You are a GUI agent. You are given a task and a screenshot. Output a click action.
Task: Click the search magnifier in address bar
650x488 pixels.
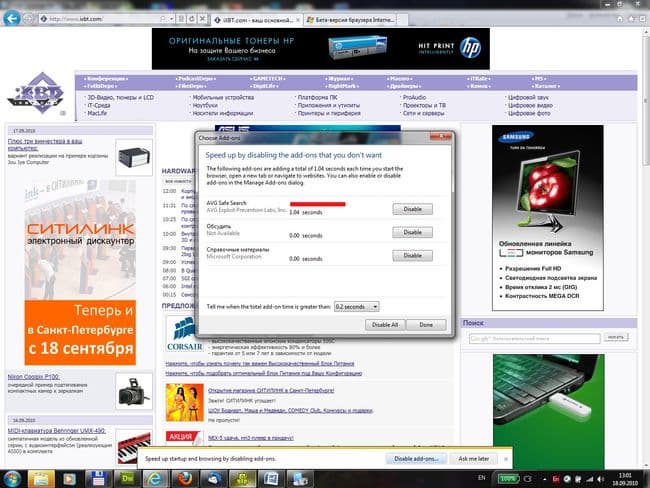point(162,19)
